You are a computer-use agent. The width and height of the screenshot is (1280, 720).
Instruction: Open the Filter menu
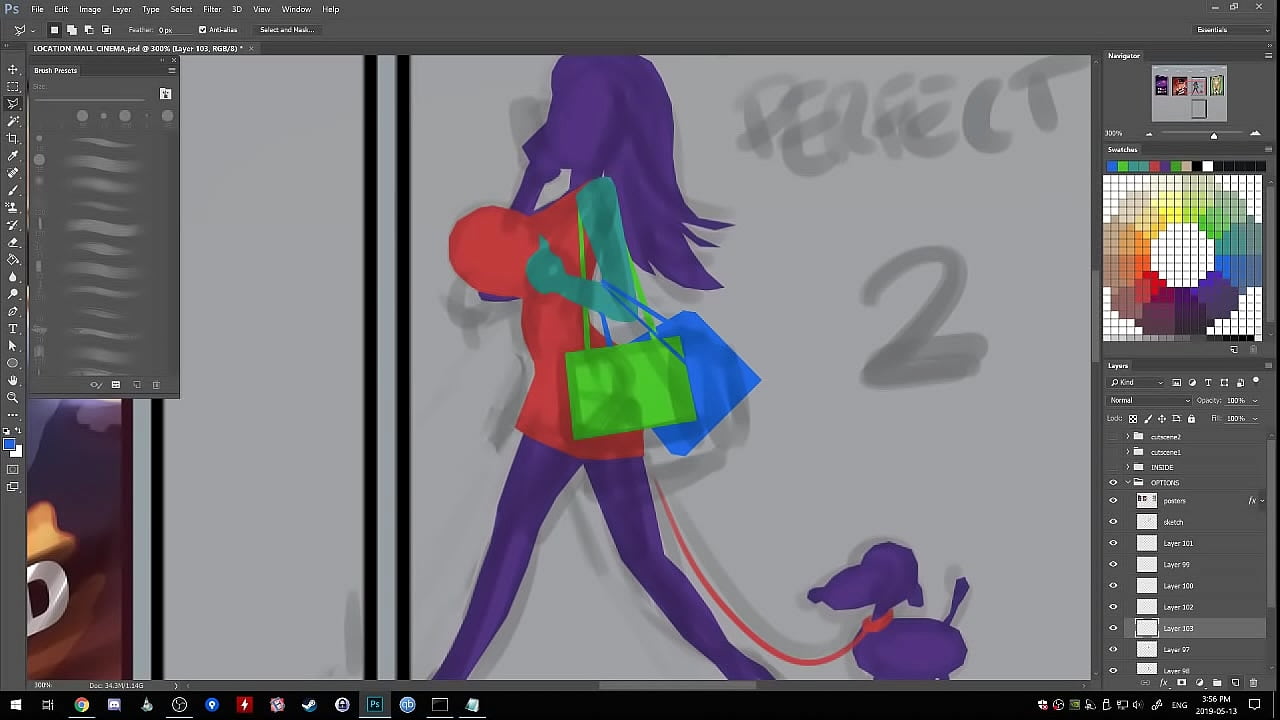(x=212, y=9)
